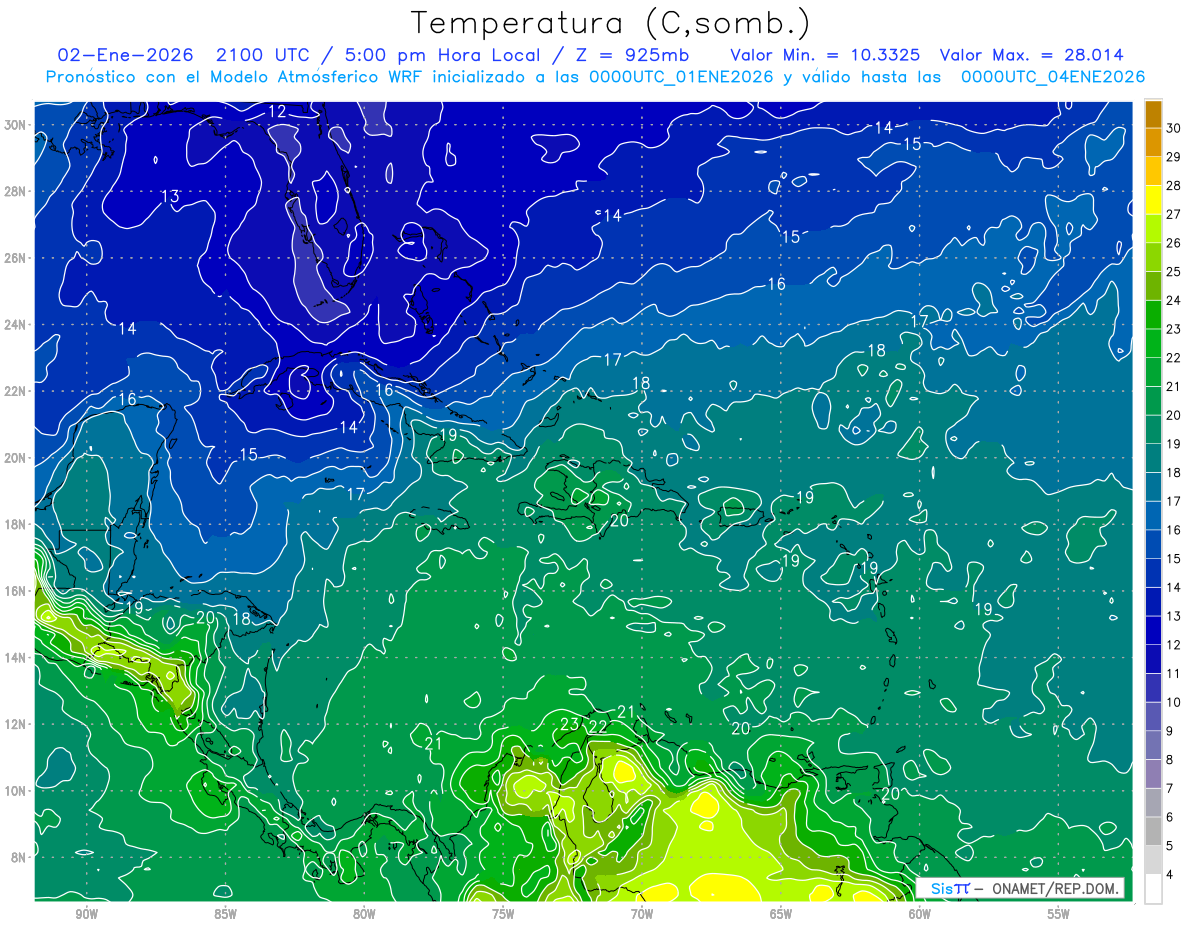Click the 'ONAMET/REP.DOM.' credit label
This screenshot has height=927, width=1200.
click(x=1055, y=888)
